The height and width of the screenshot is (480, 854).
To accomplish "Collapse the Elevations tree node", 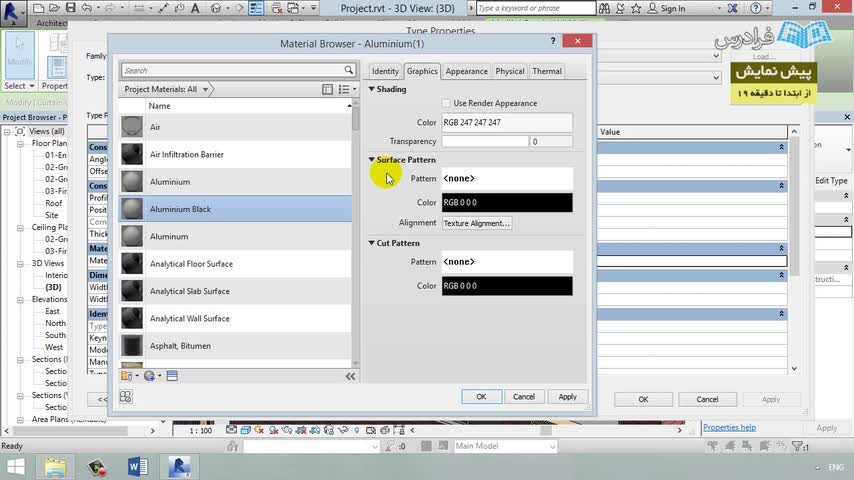I will 20,299.
